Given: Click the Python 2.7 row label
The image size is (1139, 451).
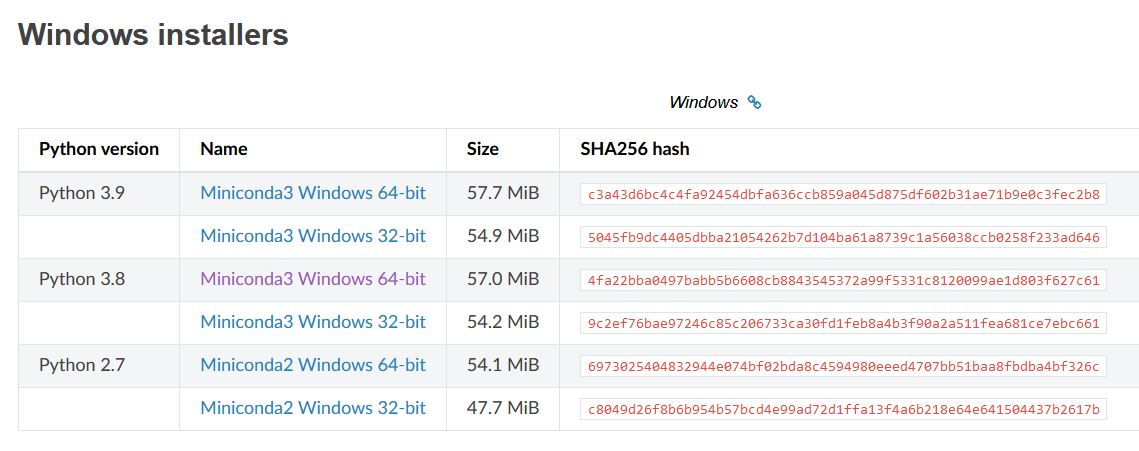Looking at the screenshot, I should coord(82,365).
